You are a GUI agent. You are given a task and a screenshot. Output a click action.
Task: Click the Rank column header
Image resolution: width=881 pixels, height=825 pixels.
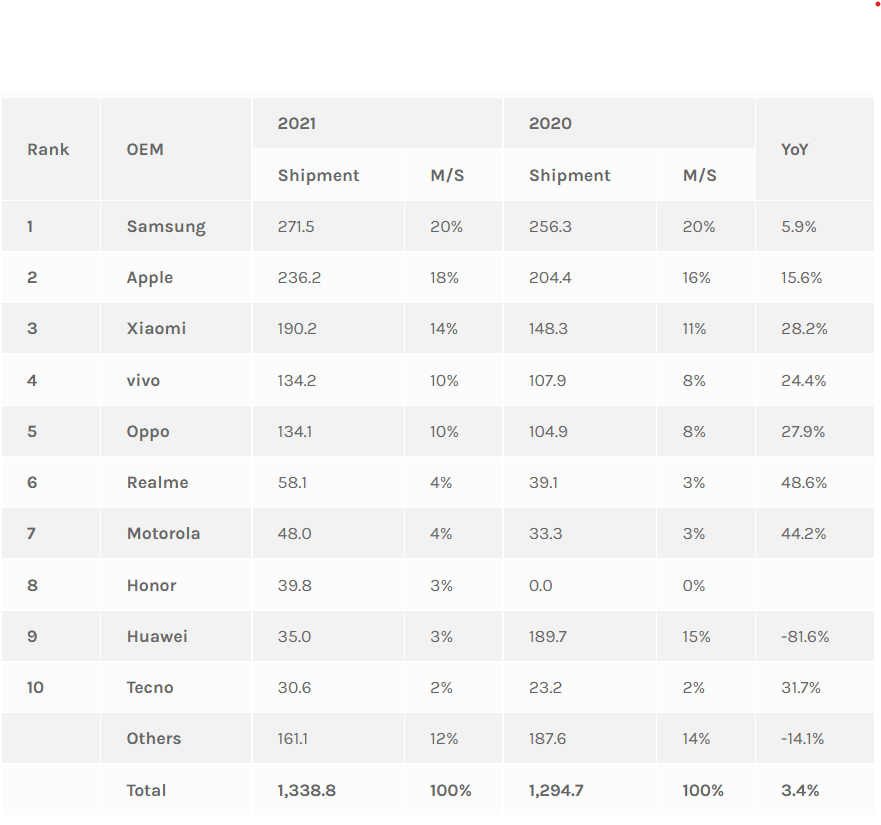point(48,149)
